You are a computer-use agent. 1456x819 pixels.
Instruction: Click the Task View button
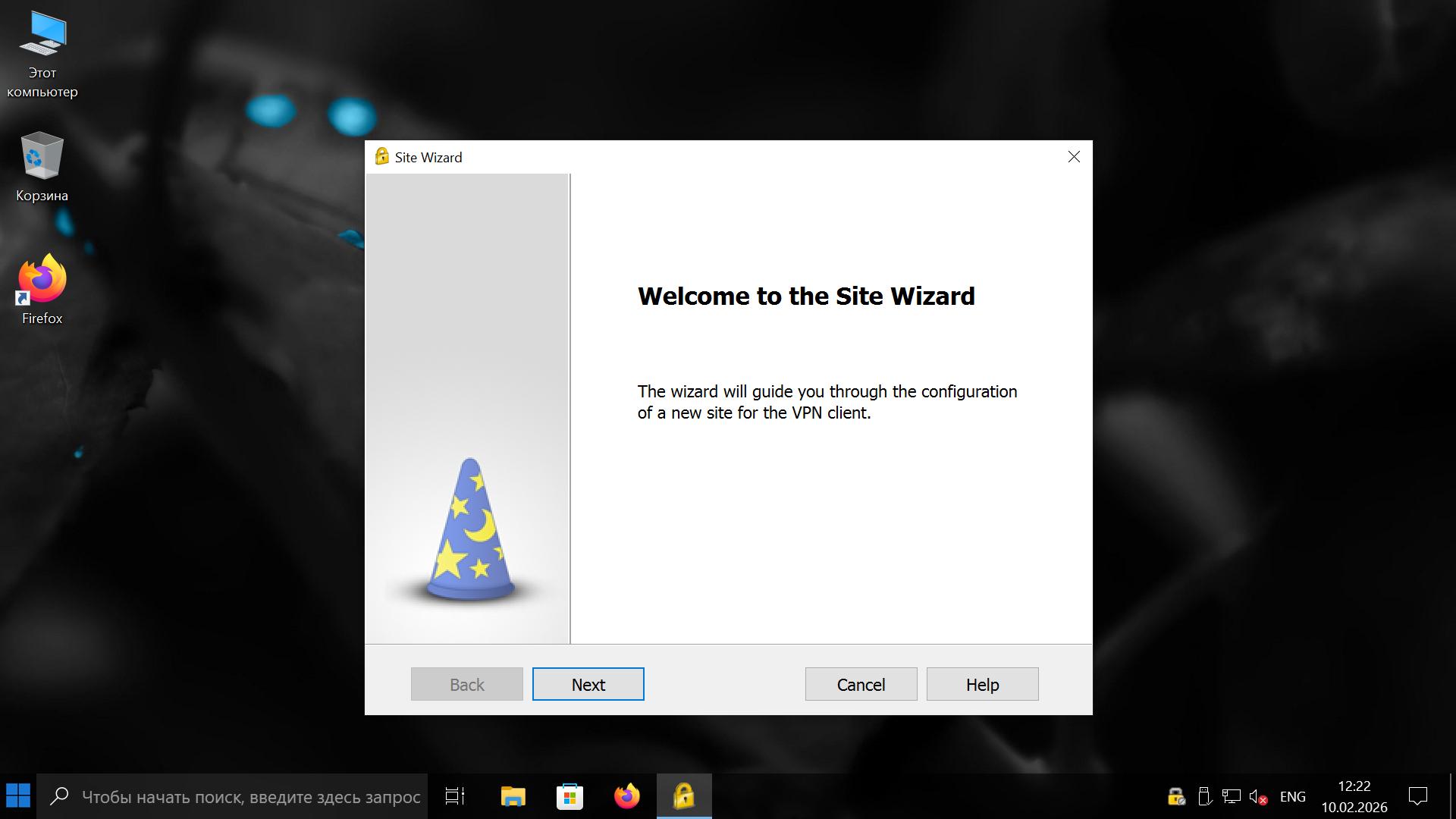pos(455,796)
